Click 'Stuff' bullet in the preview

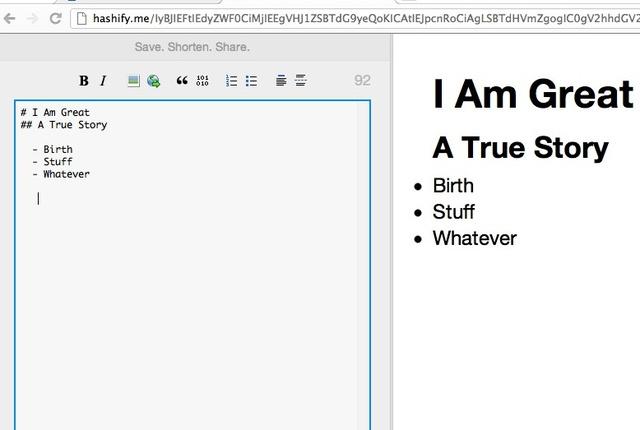pos(453,212)
